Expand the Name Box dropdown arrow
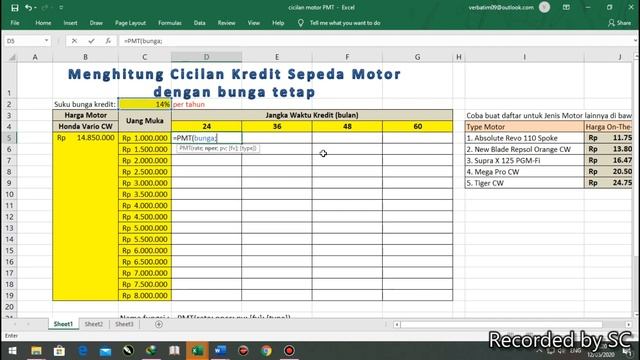Viewport: 640px width, 360px height. pos(47,41)
